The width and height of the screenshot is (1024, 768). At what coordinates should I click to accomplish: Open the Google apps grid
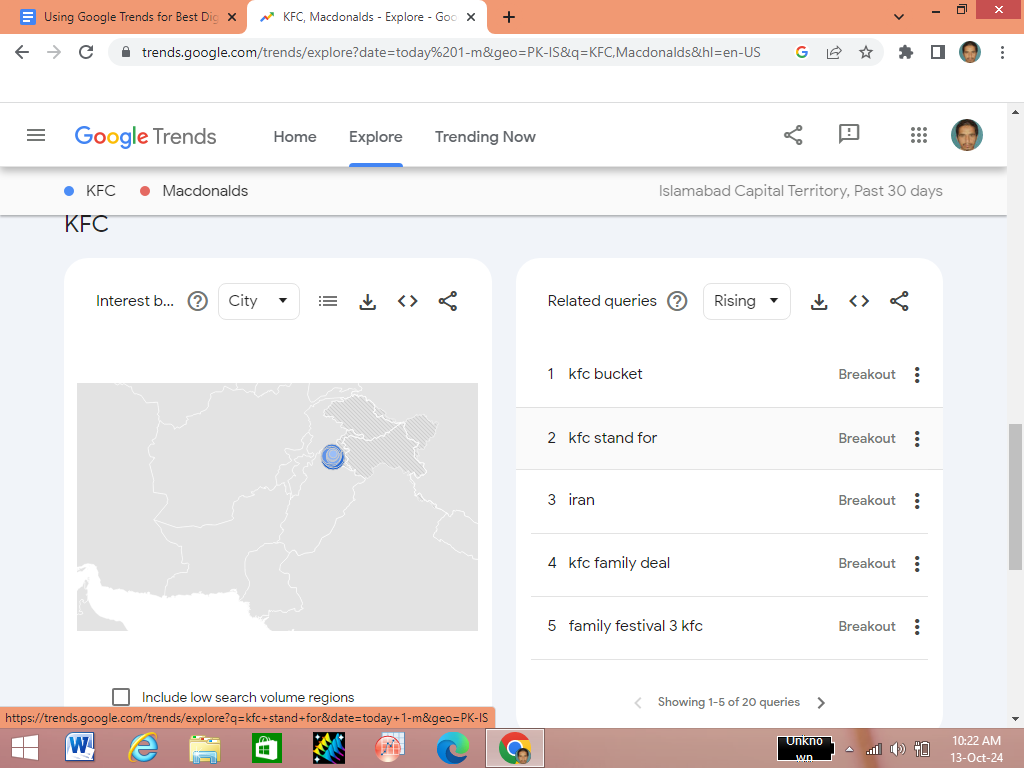[919, 135]
